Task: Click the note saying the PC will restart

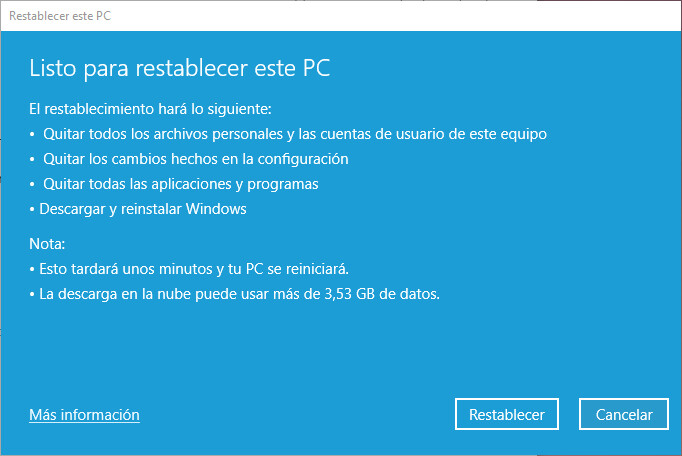Action: (193, 269)
